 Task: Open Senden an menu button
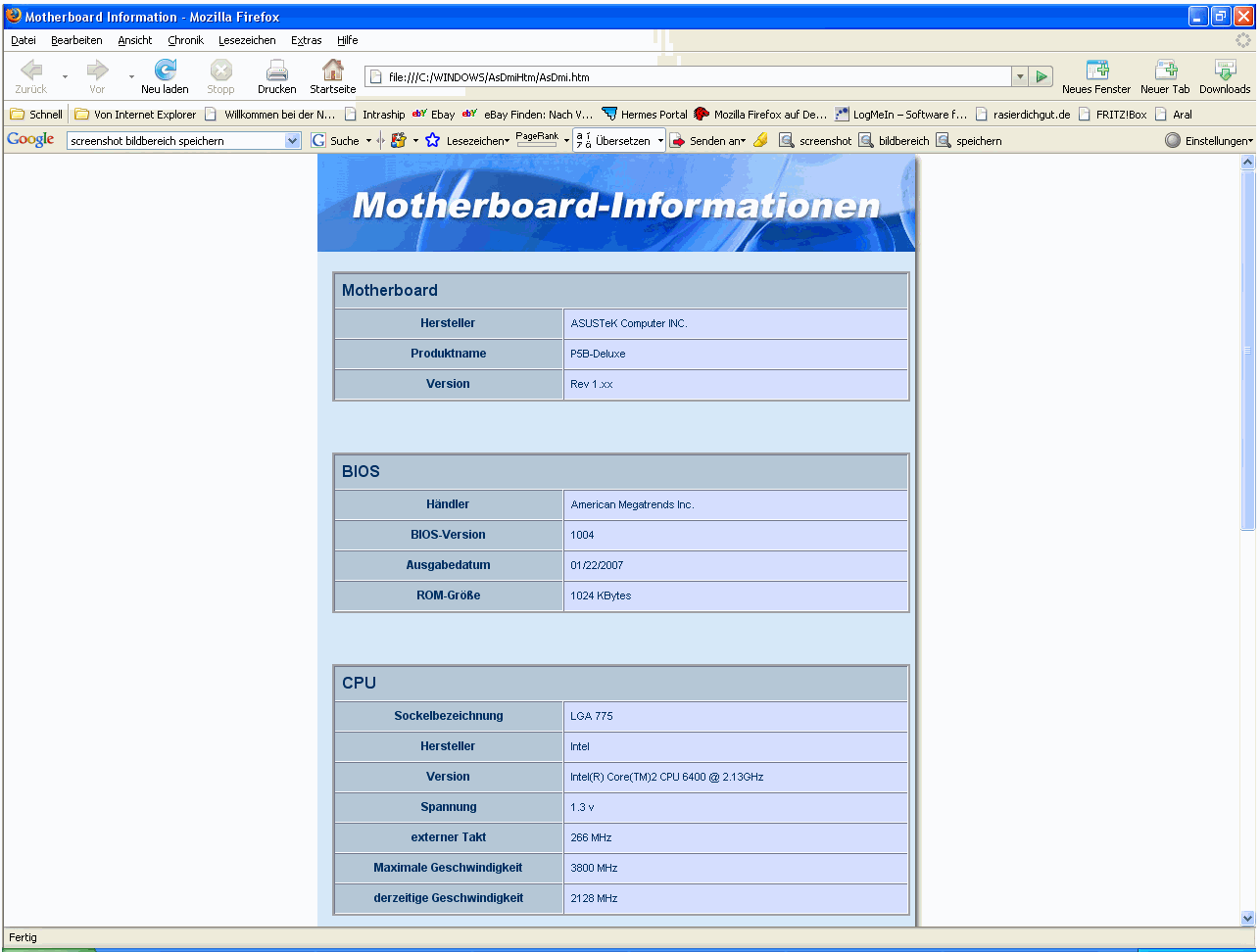pyautogui.click(x=707, y=141)
